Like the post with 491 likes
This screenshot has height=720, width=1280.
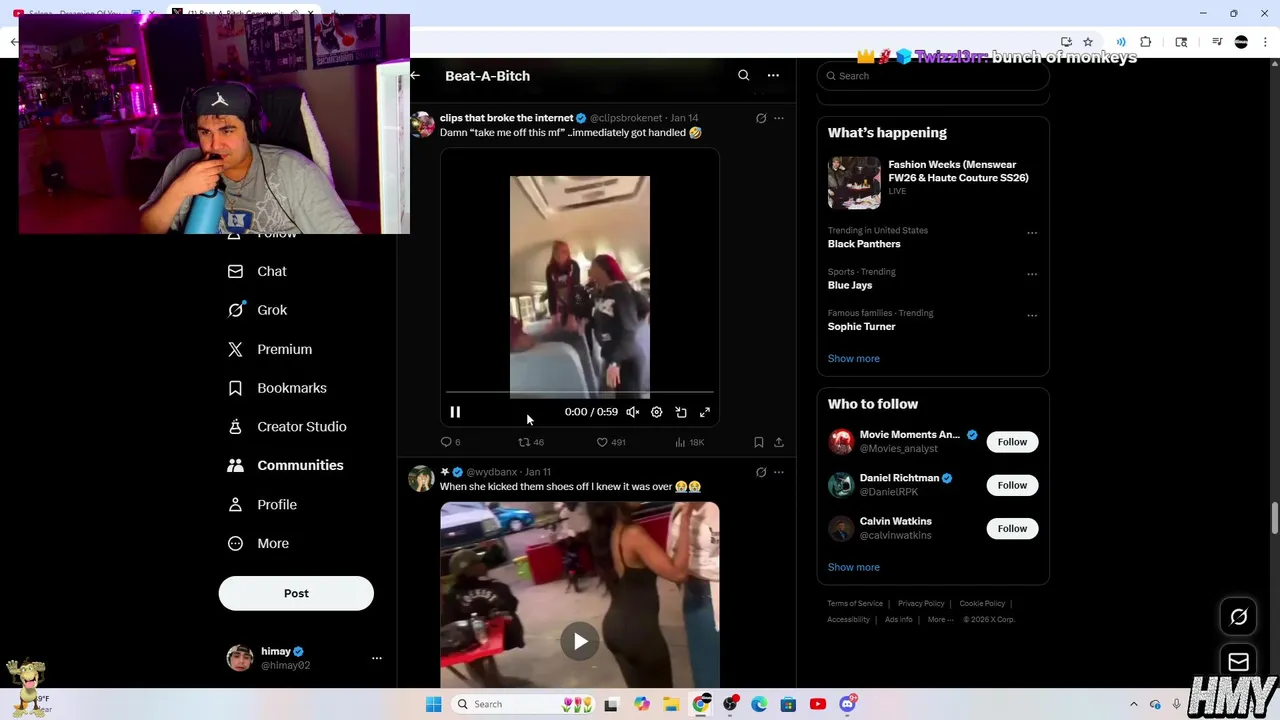pyautogui.click(x=611, y=442)
